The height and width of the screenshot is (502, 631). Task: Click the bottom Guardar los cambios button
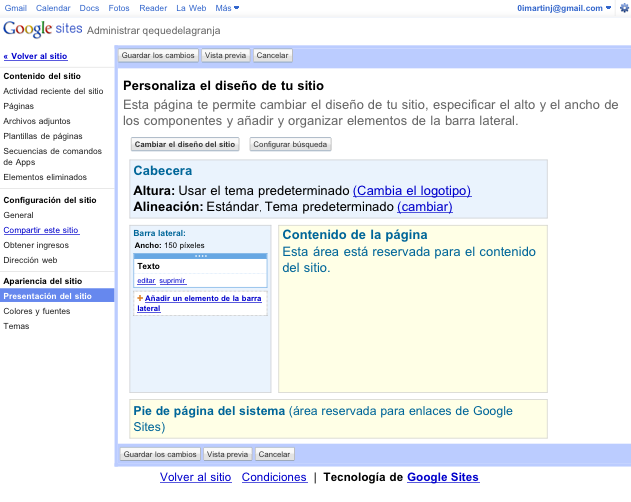(x=160, y=454)
